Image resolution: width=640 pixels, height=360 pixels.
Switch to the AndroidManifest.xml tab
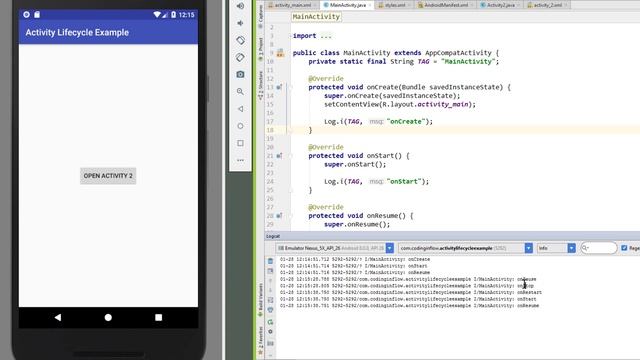445,5
